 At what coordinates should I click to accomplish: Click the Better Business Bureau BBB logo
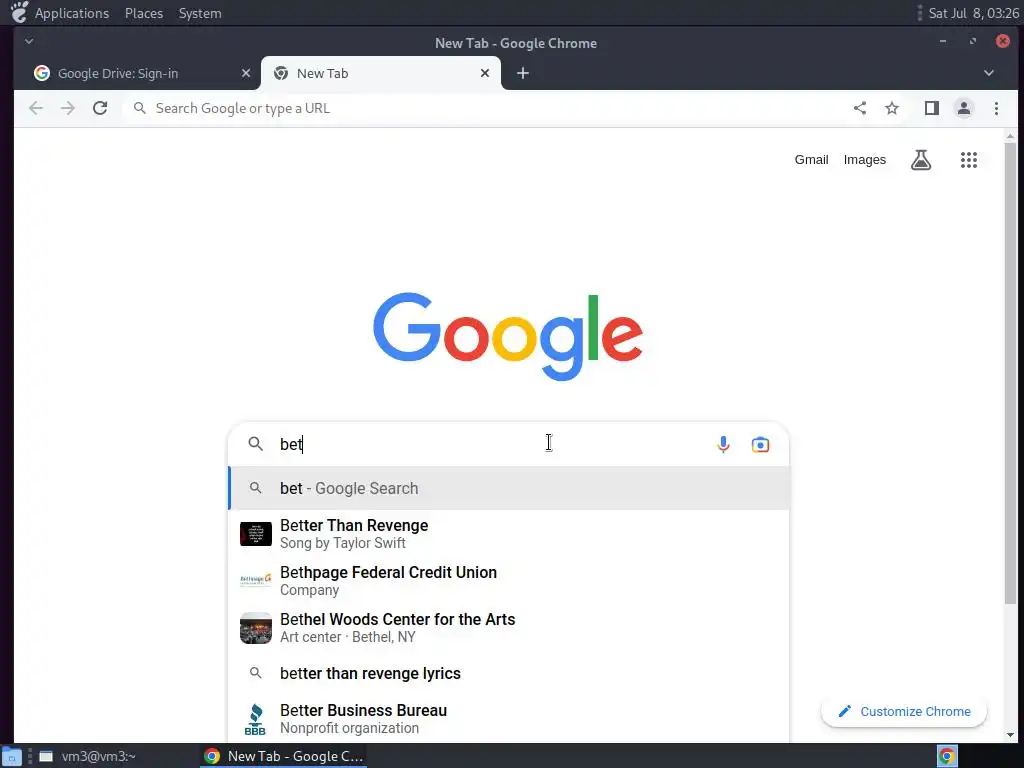coord(255,719)
